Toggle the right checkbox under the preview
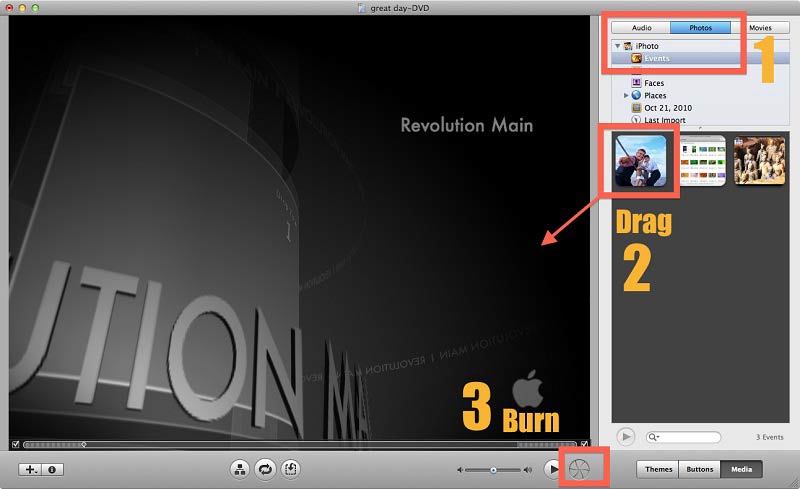Screen dimensions: 800x489 pos(584,444)
